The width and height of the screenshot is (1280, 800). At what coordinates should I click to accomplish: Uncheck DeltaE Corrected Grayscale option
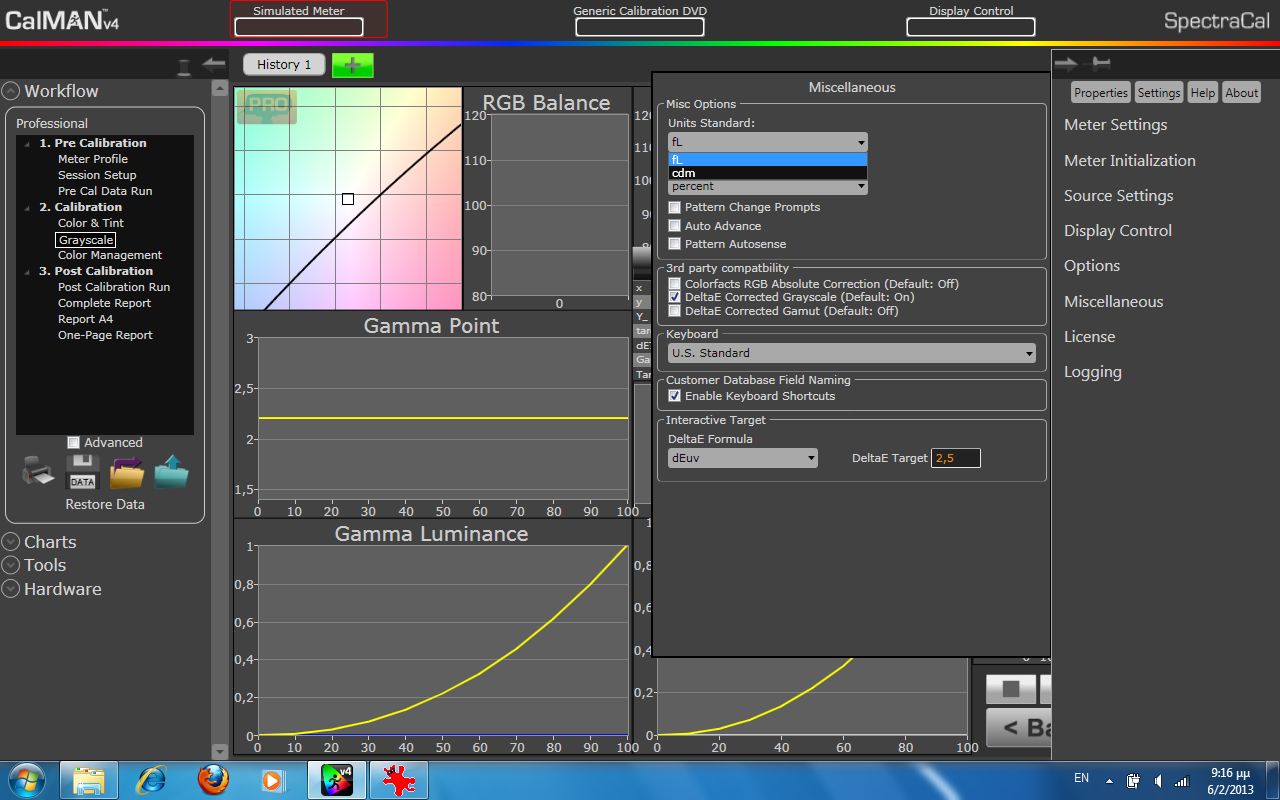(675, 297)
